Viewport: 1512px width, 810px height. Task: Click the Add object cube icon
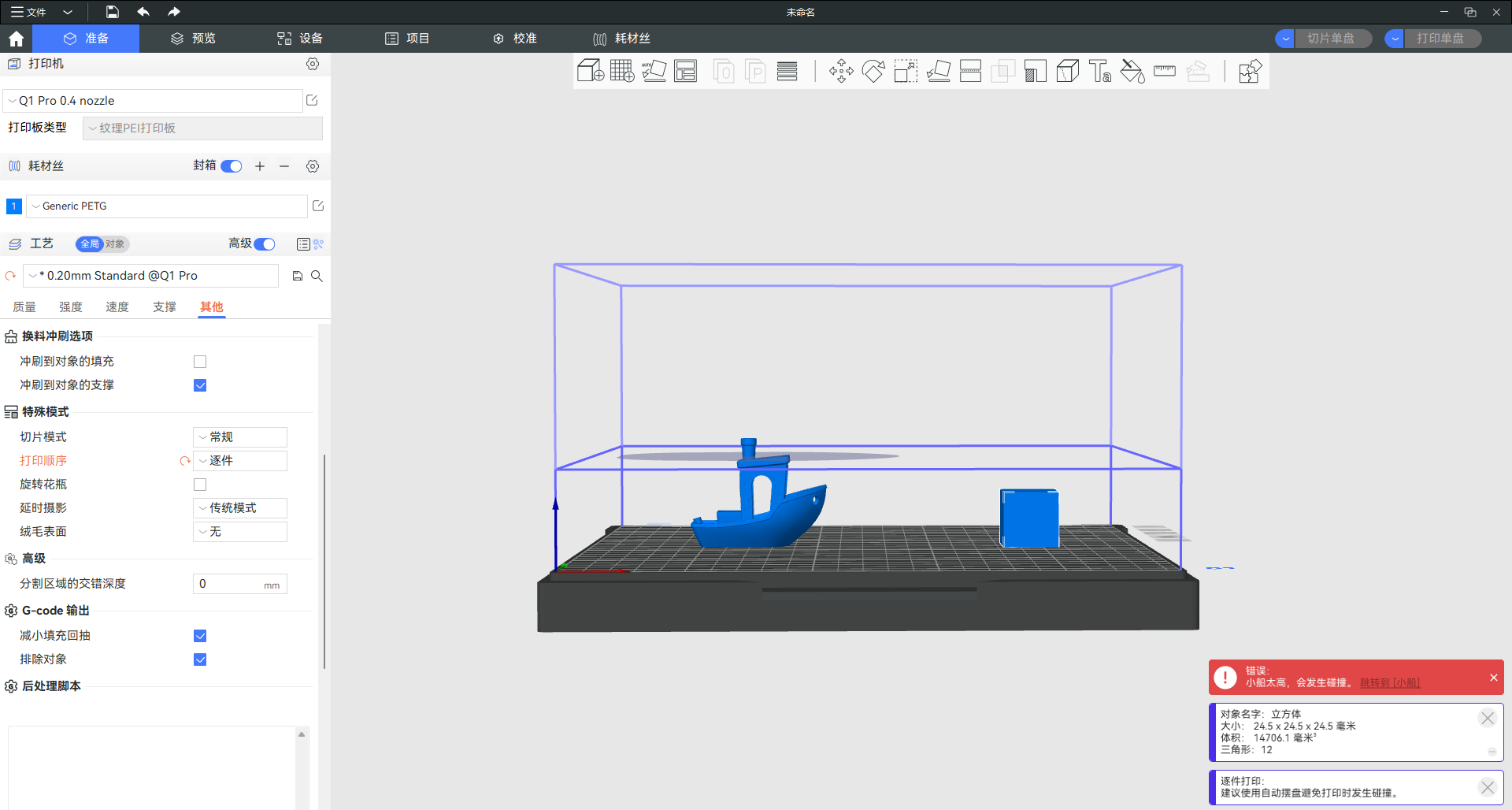[590, 71]
